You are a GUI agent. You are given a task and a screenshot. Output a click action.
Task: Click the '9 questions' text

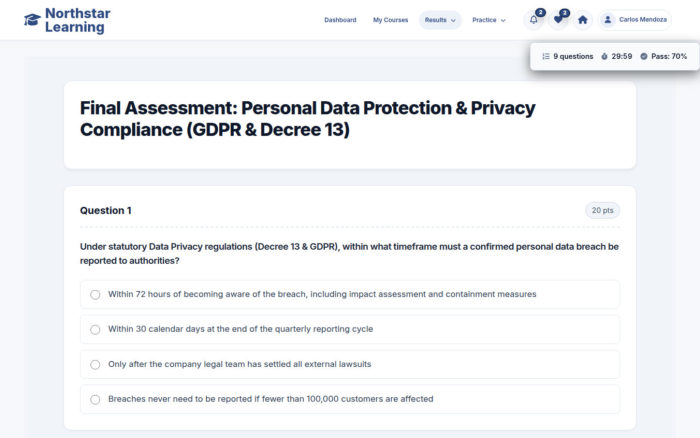573,56
